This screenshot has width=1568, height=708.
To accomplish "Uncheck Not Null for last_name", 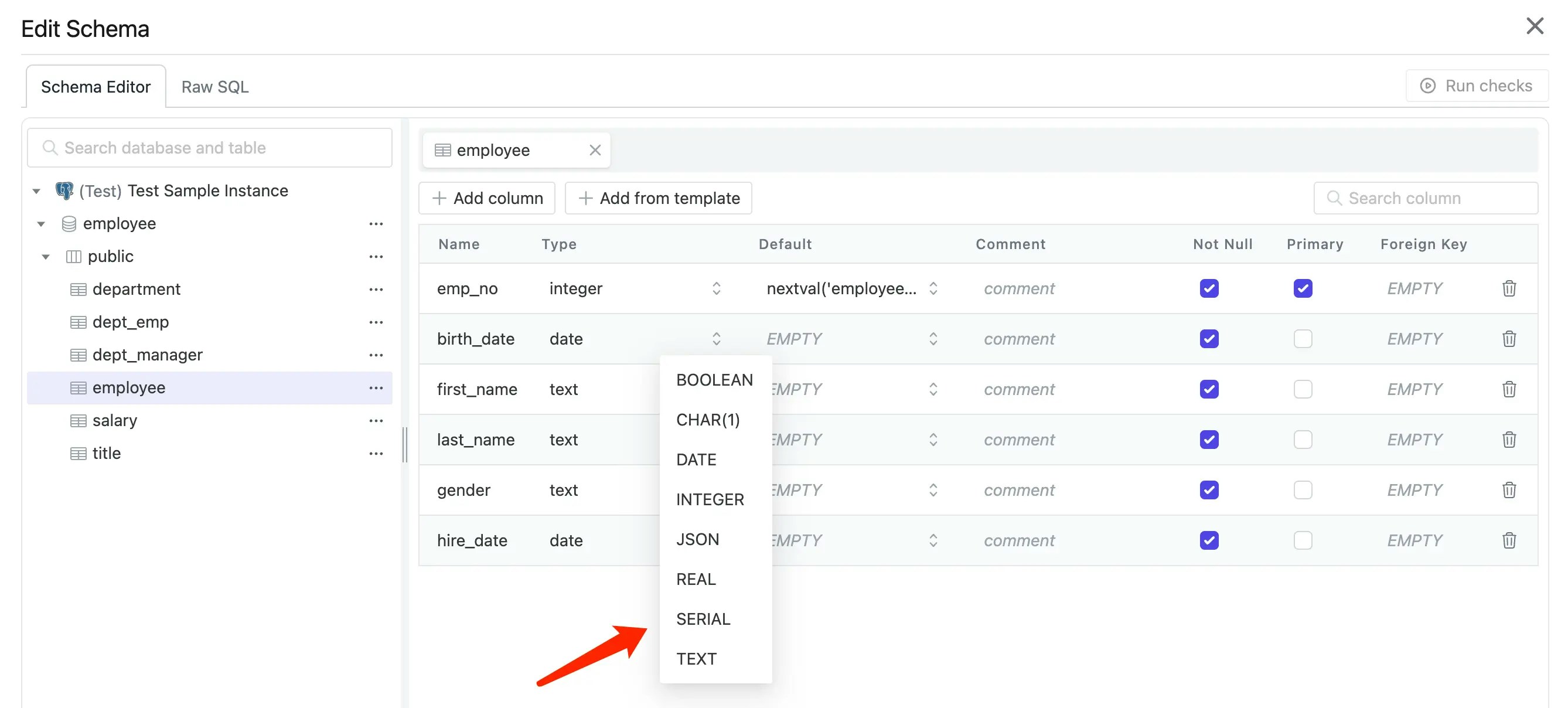I will (1209, 440).
